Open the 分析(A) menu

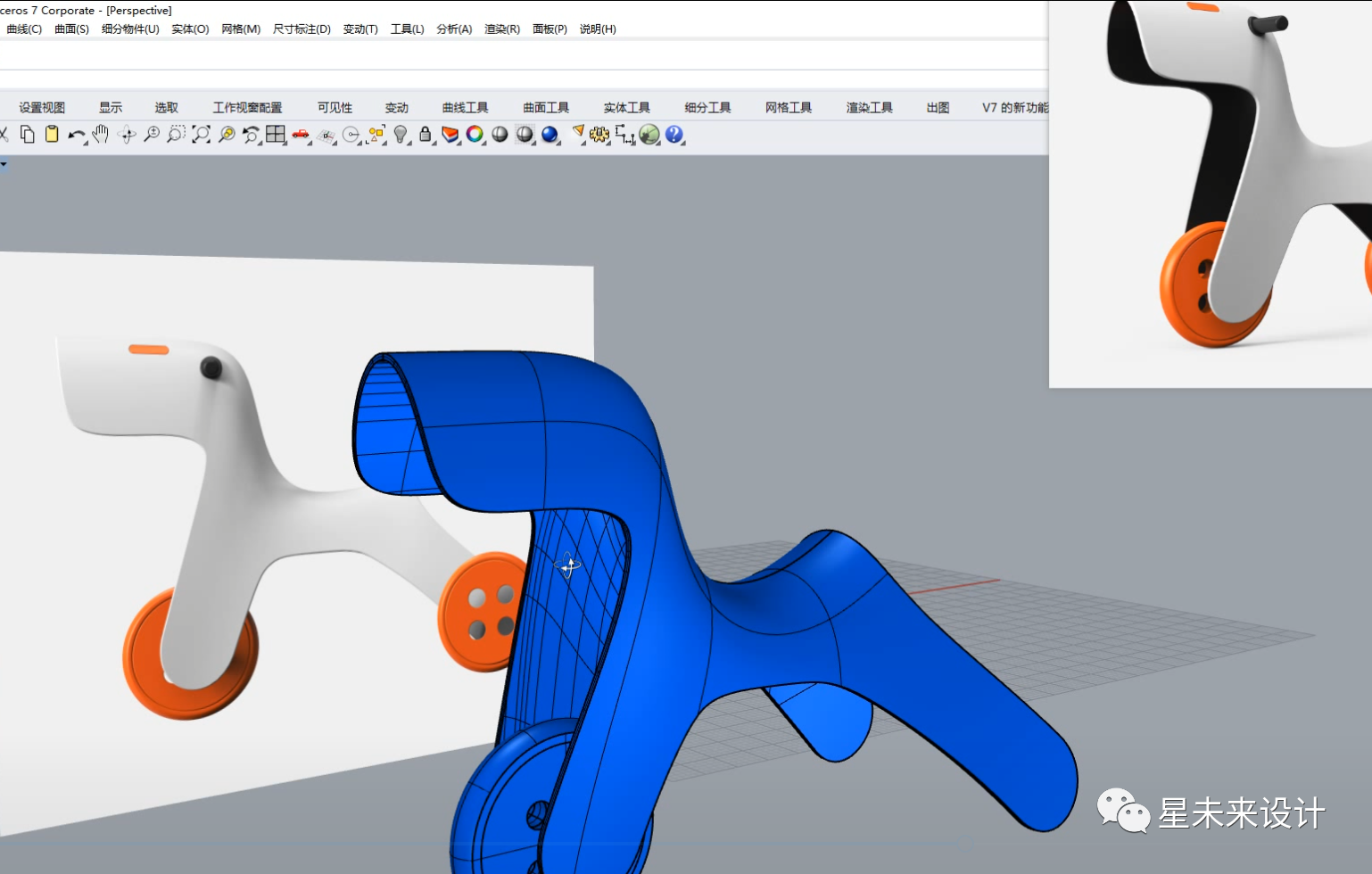pyautogui.click(x=454, y=29)
